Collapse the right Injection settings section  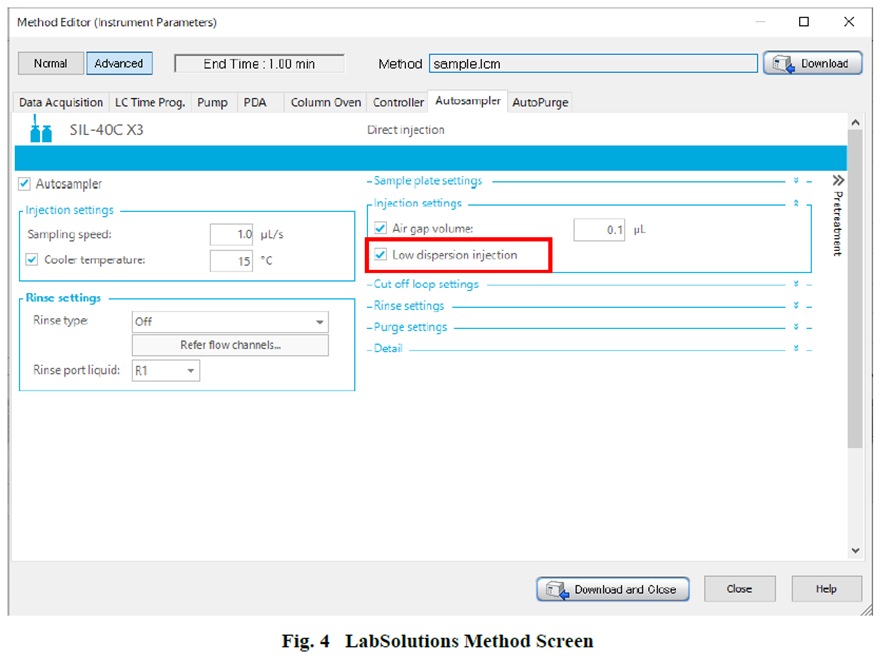[x=796, y=203]
